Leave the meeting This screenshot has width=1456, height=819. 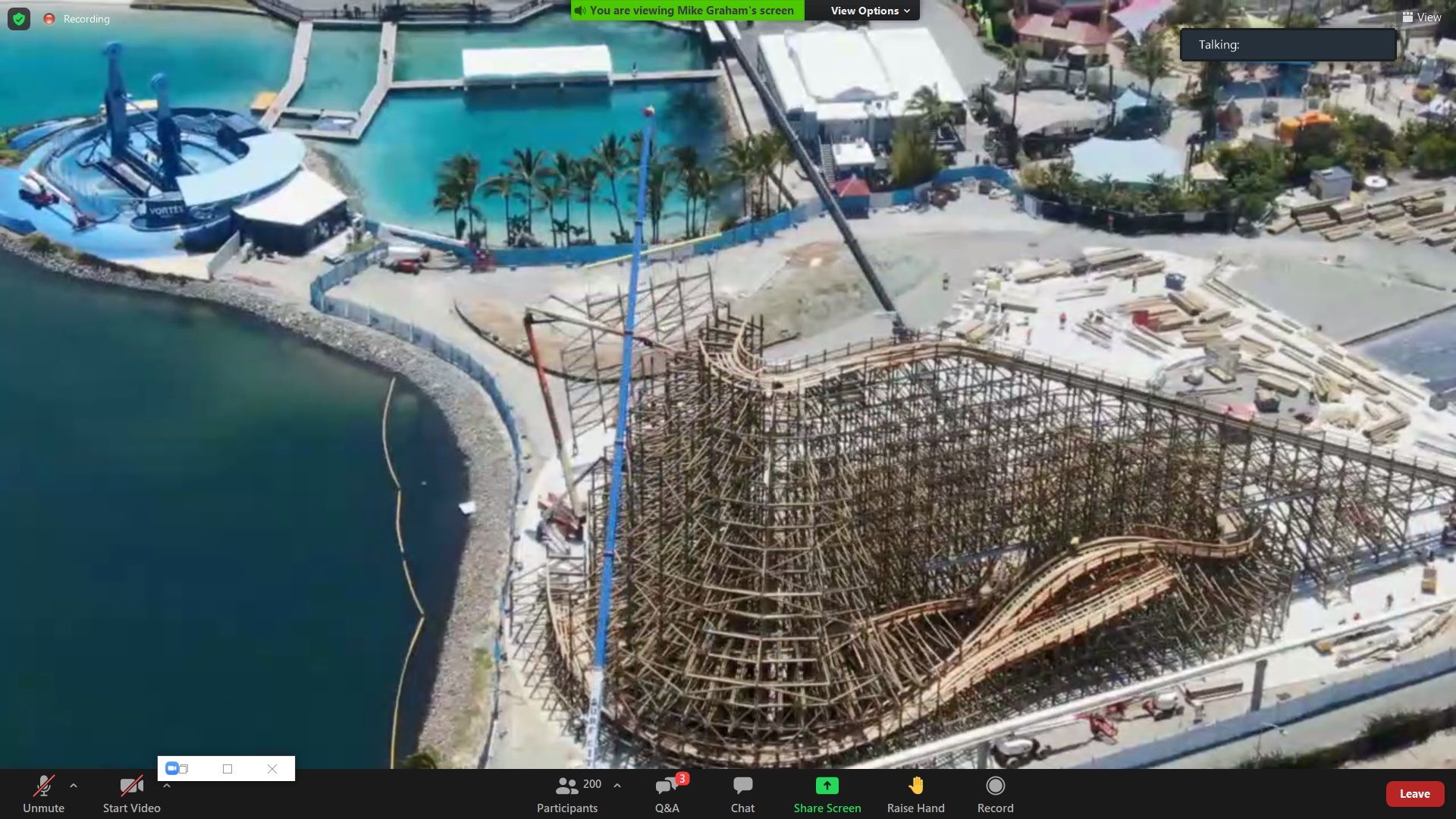point(1414,794)
